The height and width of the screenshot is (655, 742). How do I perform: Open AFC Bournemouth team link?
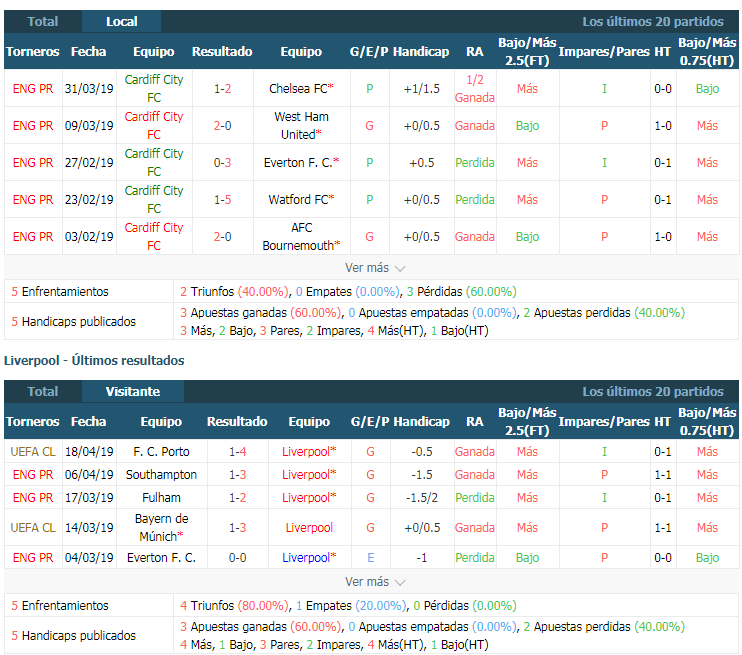tap(301, 236)
